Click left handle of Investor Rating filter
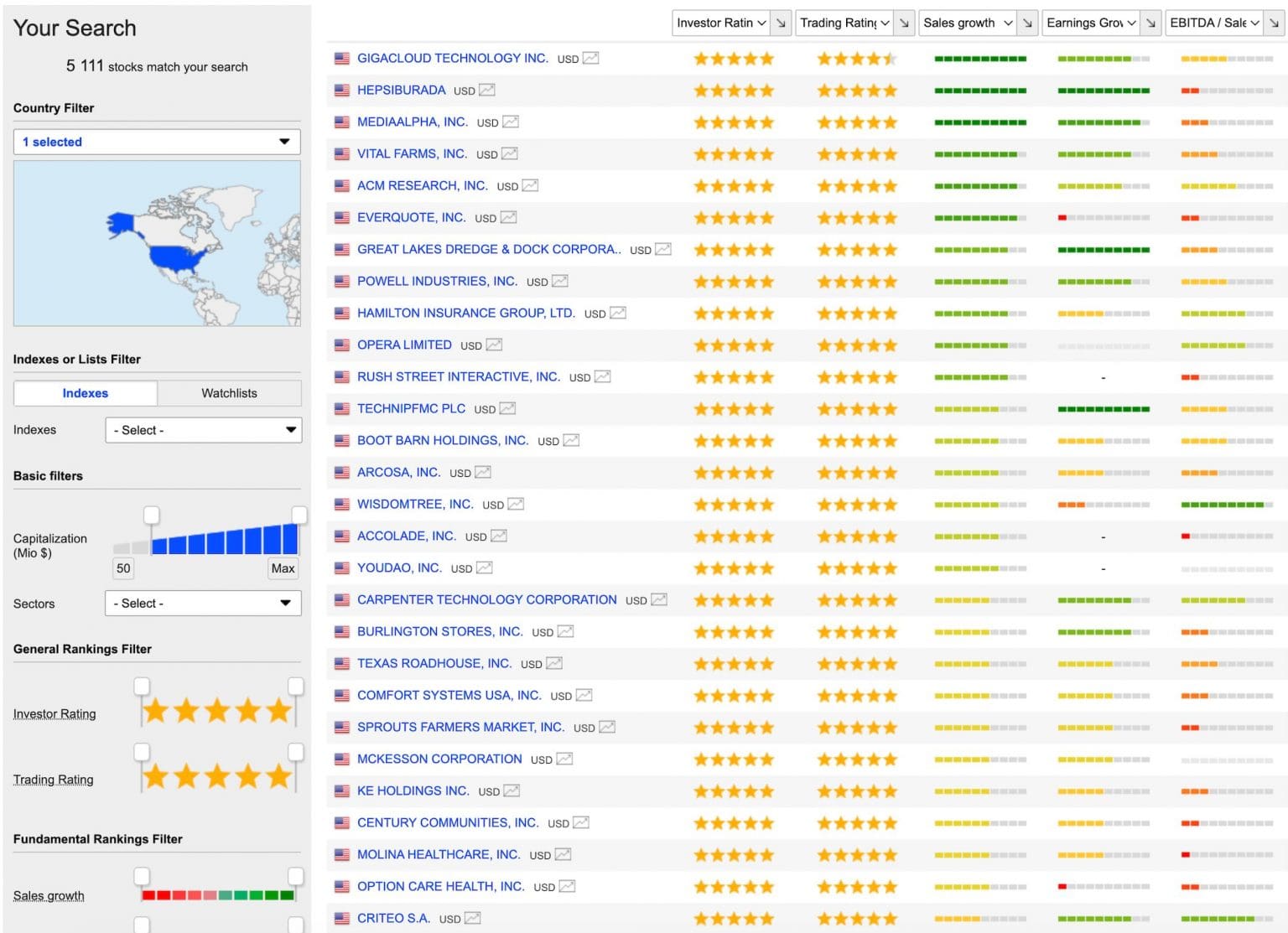 pyautogui.click(x=142, y=687)
